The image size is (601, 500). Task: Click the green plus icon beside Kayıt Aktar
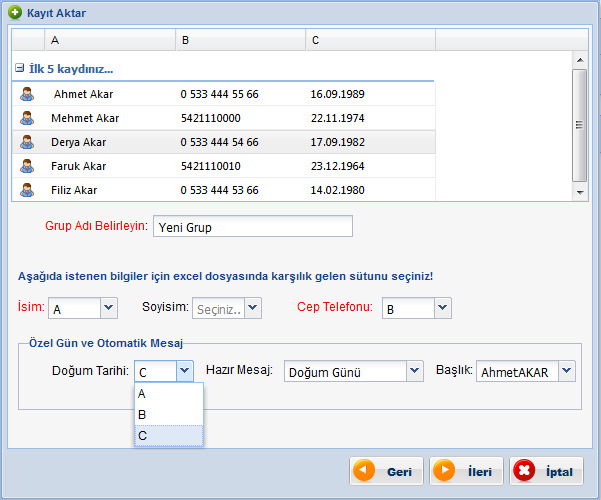pyautogui.click(x=15, y=12)
